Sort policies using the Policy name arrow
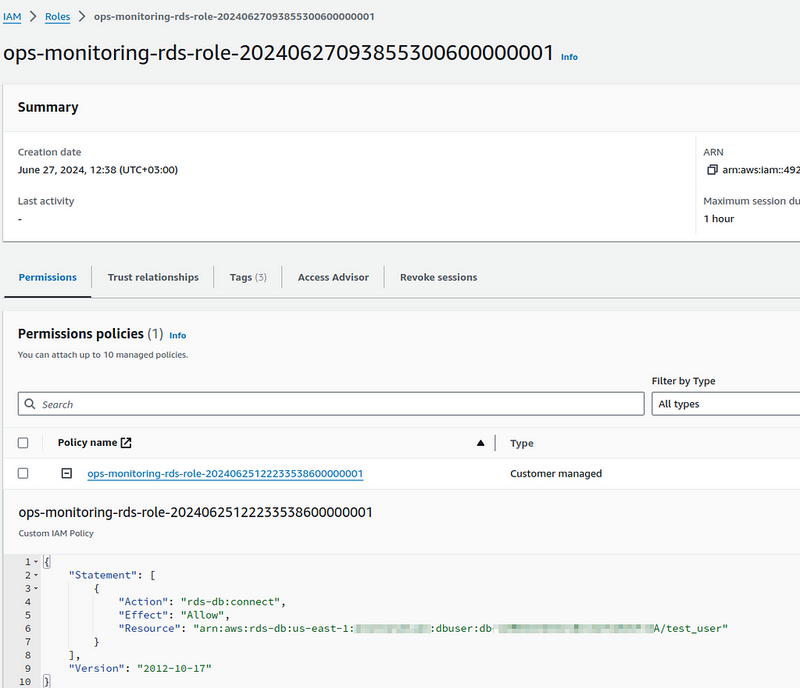This screenshot has height=688, width=800. (481, 443)
